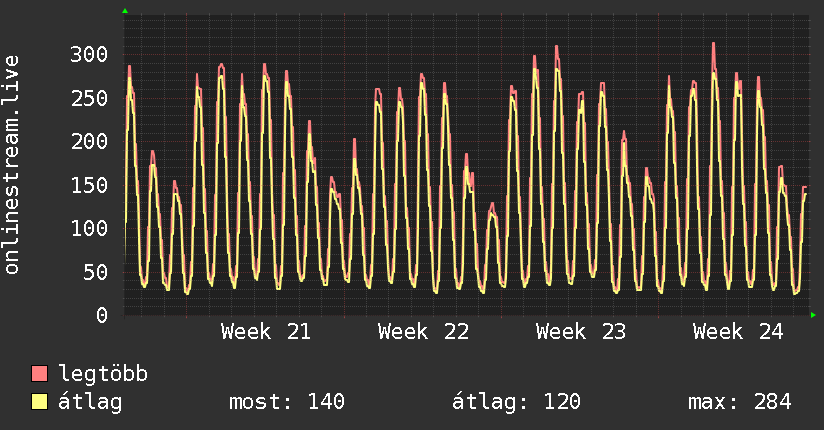Image resolution: width=824 pixels, height=430 pixels.
Task: Click the green arrow atop the Y axis
Action: click(125, 11)
